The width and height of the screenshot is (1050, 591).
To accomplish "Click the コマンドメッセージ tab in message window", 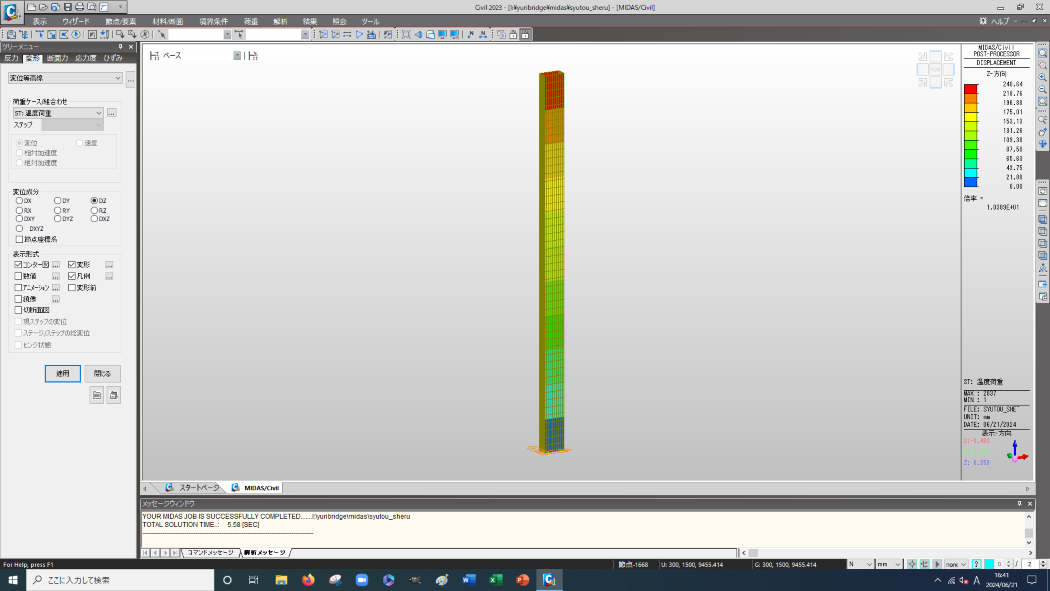I will pyautogui.click(x=210, y=553).
